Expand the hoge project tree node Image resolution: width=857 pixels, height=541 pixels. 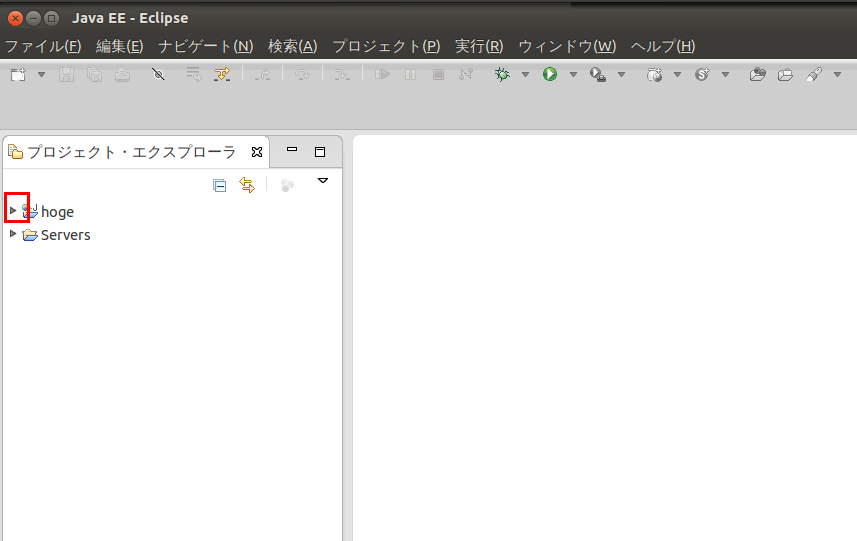[13, 210]
